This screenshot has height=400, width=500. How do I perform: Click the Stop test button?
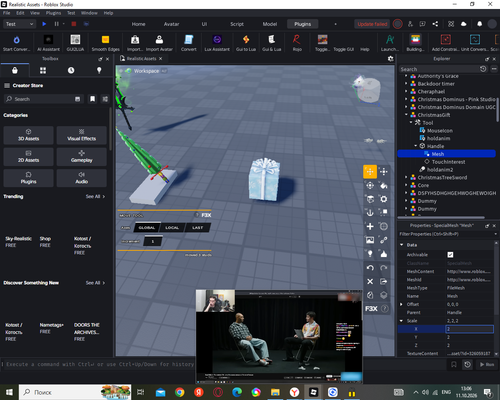(74, 24)
